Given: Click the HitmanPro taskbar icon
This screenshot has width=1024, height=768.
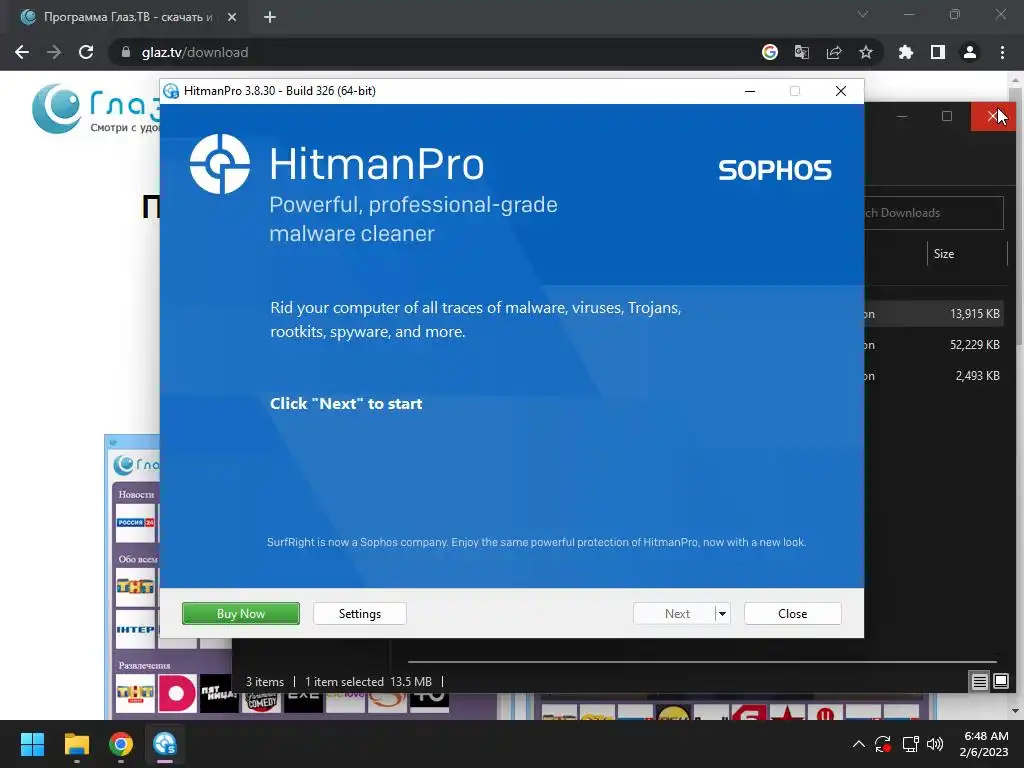Looking at the screenshot, I should [x=165, y=744].
